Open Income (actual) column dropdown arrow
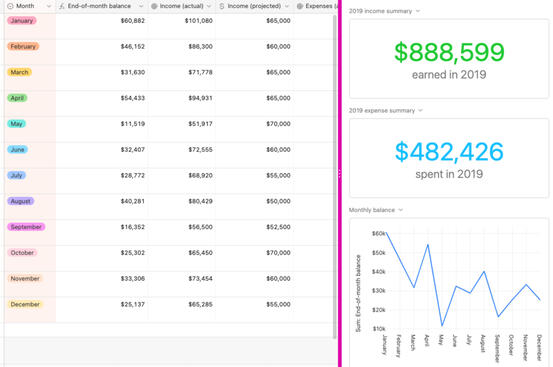This screenshot has height=367, width=553. tap(209, 6)
